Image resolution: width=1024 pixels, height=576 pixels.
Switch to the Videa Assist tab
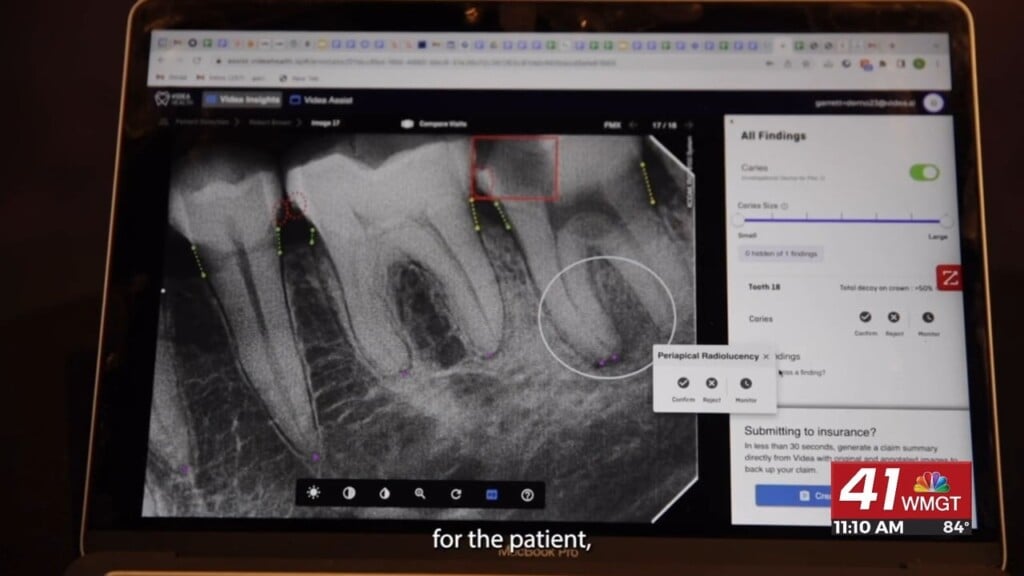(321, 100)
